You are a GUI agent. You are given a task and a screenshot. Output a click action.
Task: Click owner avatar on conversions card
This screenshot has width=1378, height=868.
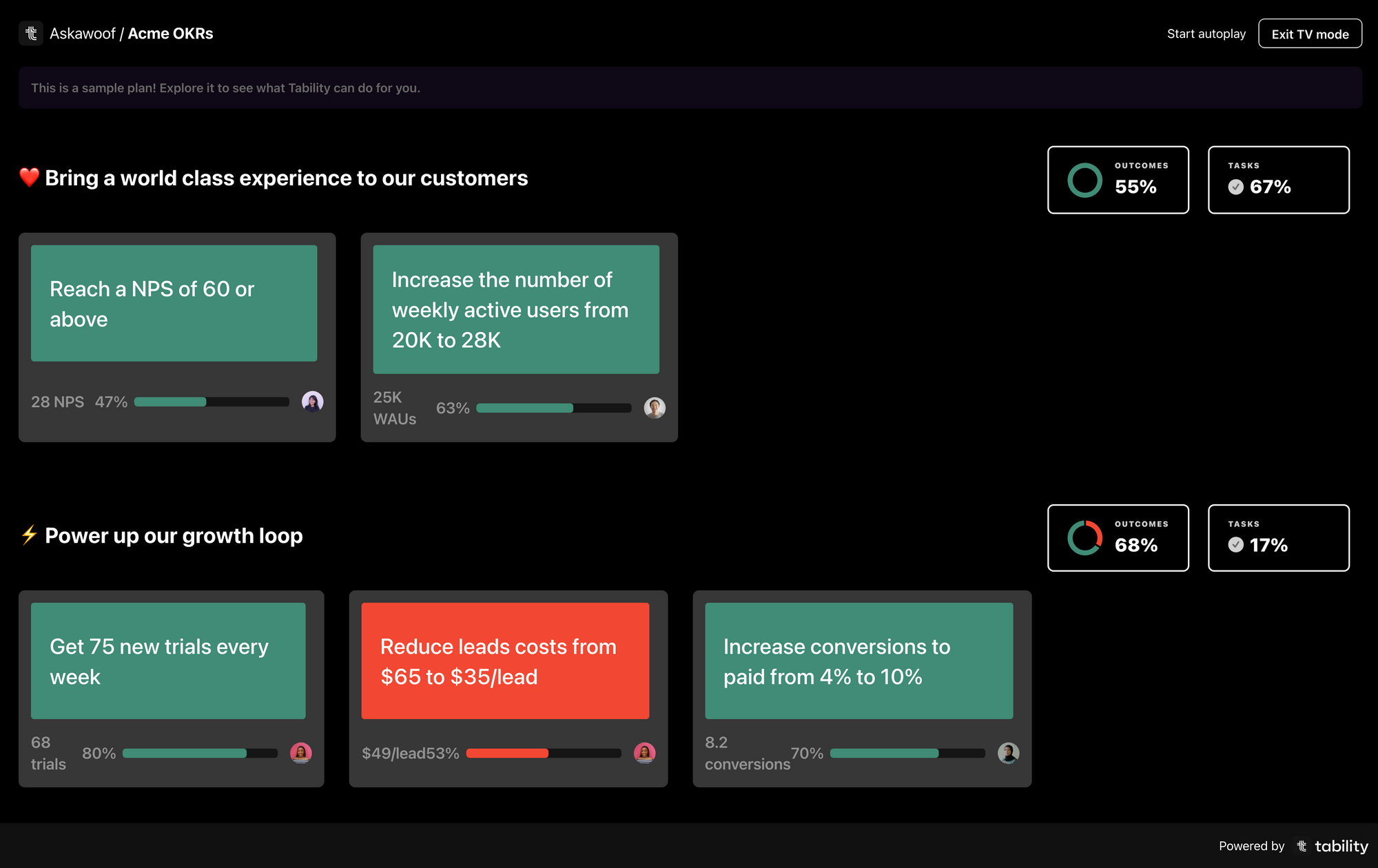pyautogui.click(x=1008, y=753)
